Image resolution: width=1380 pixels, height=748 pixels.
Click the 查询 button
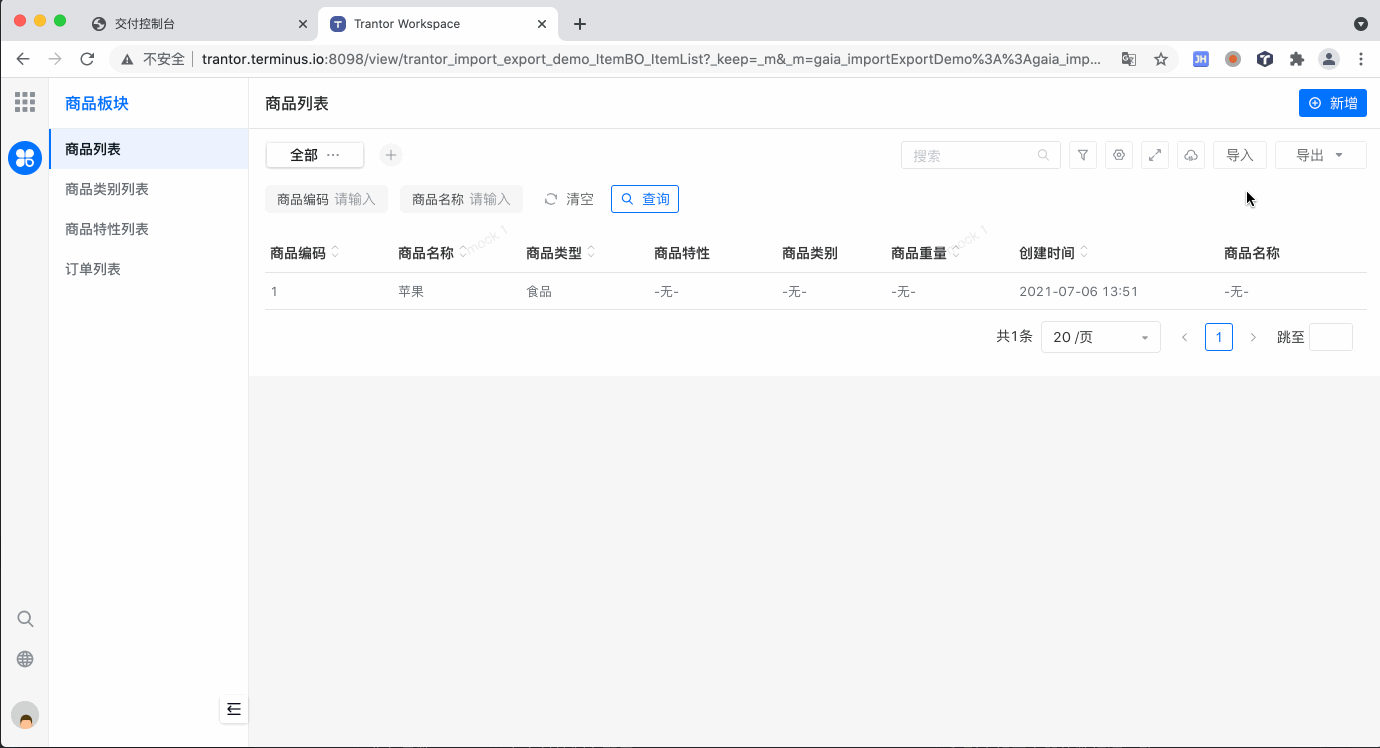click(x=645, y=199)
